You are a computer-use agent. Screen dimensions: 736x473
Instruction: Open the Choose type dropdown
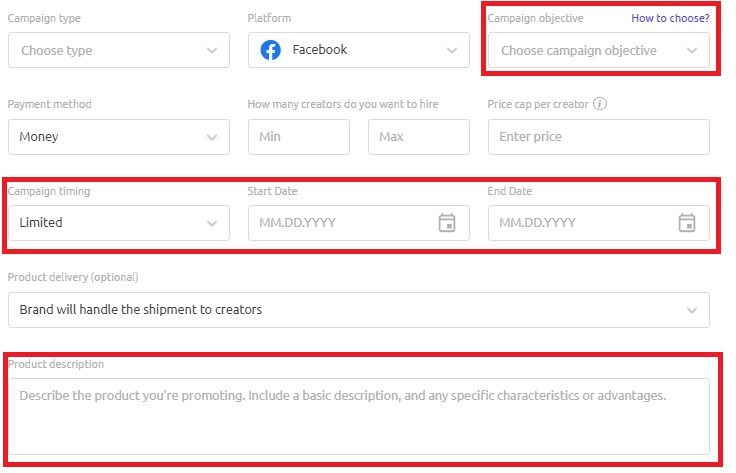(119, 50)
